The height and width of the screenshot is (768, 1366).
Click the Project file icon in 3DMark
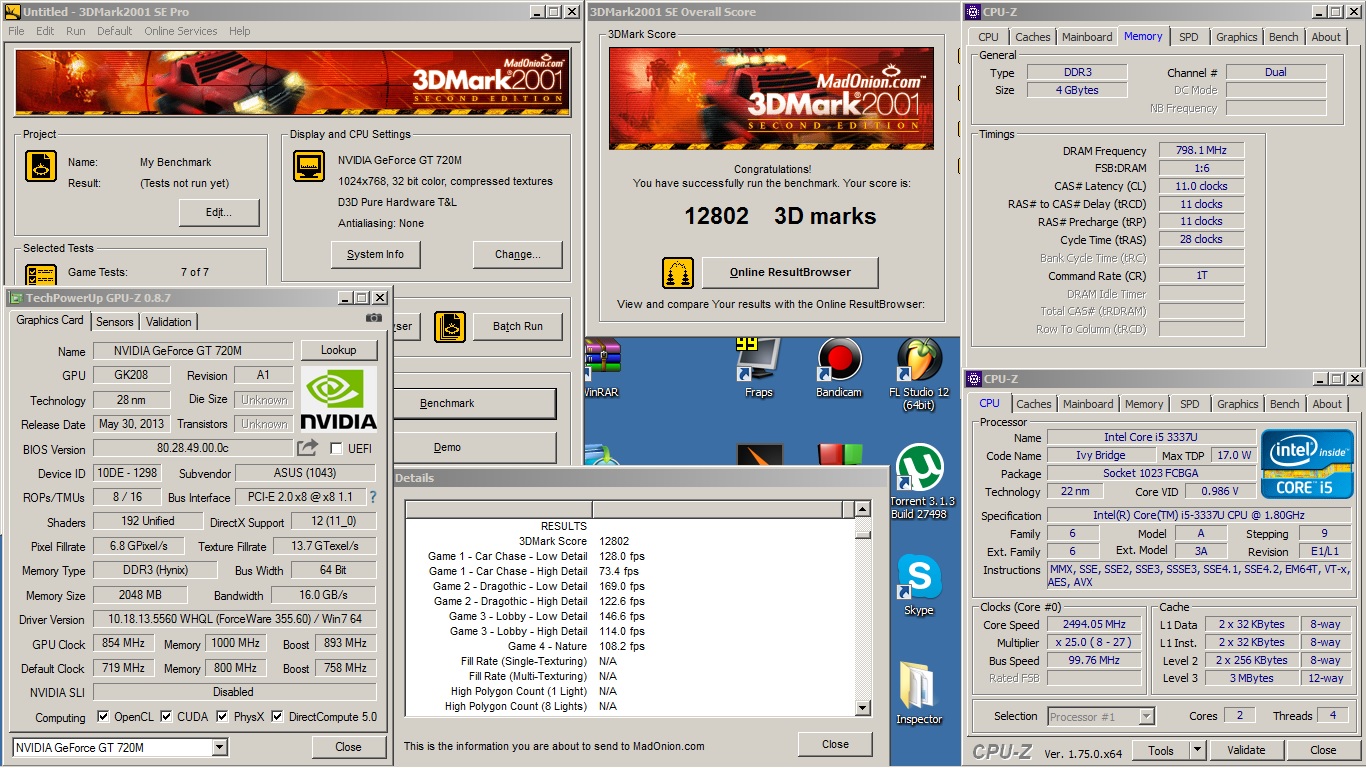coord(41,166)
